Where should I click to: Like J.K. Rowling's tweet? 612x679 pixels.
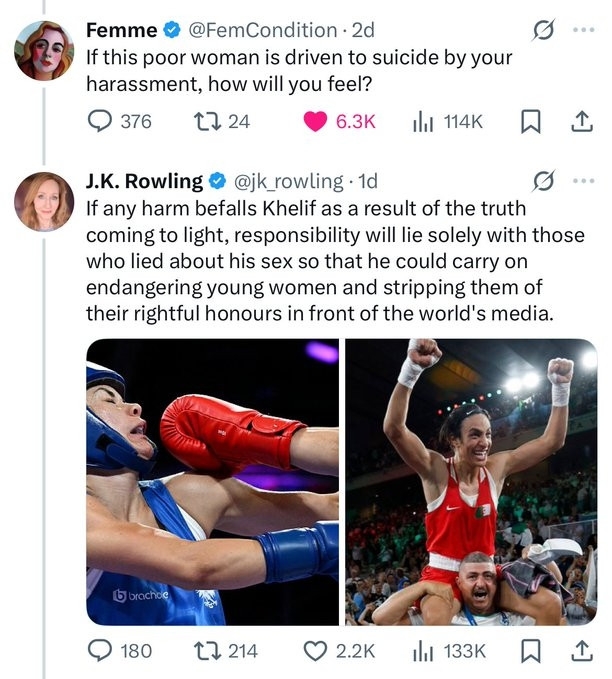317,651
